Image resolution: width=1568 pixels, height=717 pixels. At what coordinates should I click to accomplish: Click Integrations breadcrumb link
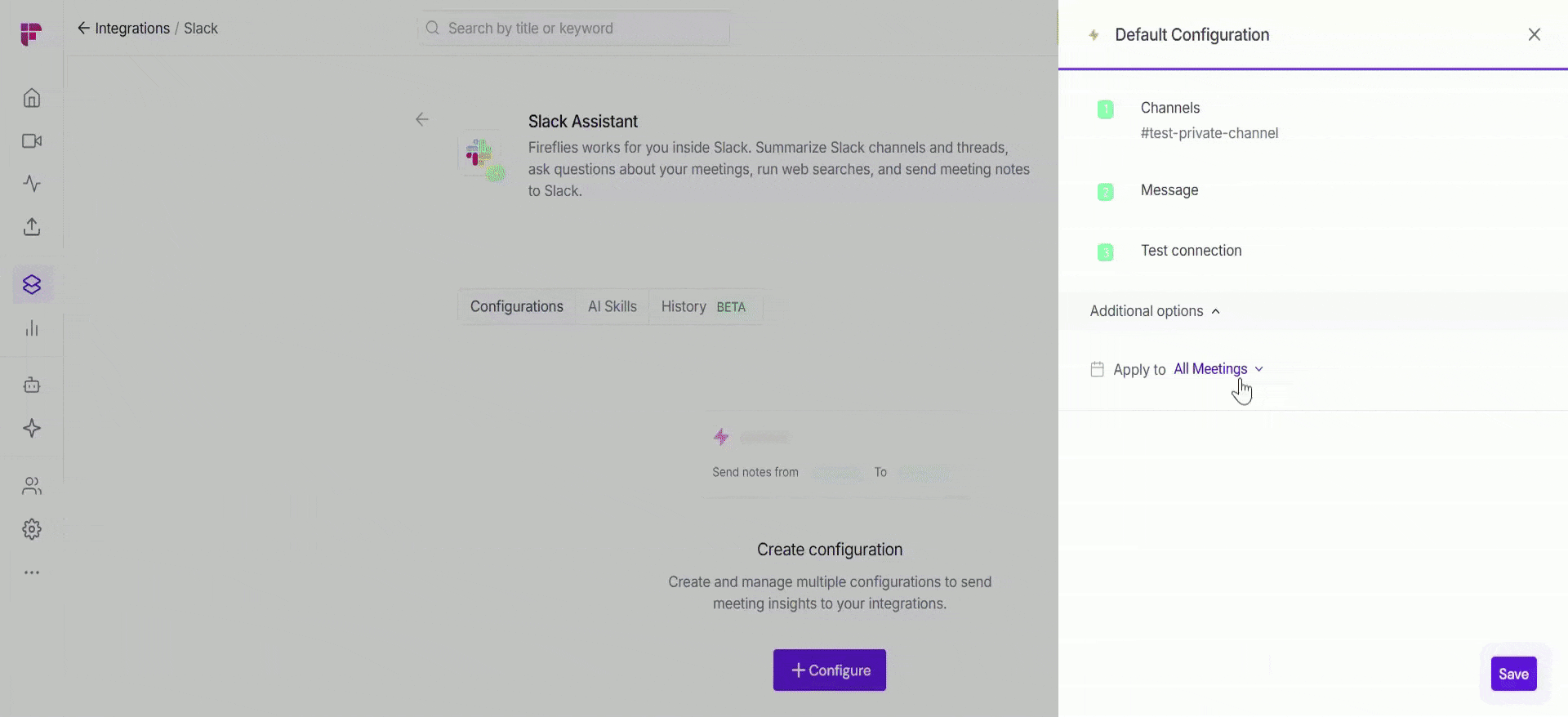(x=132, y=29)
